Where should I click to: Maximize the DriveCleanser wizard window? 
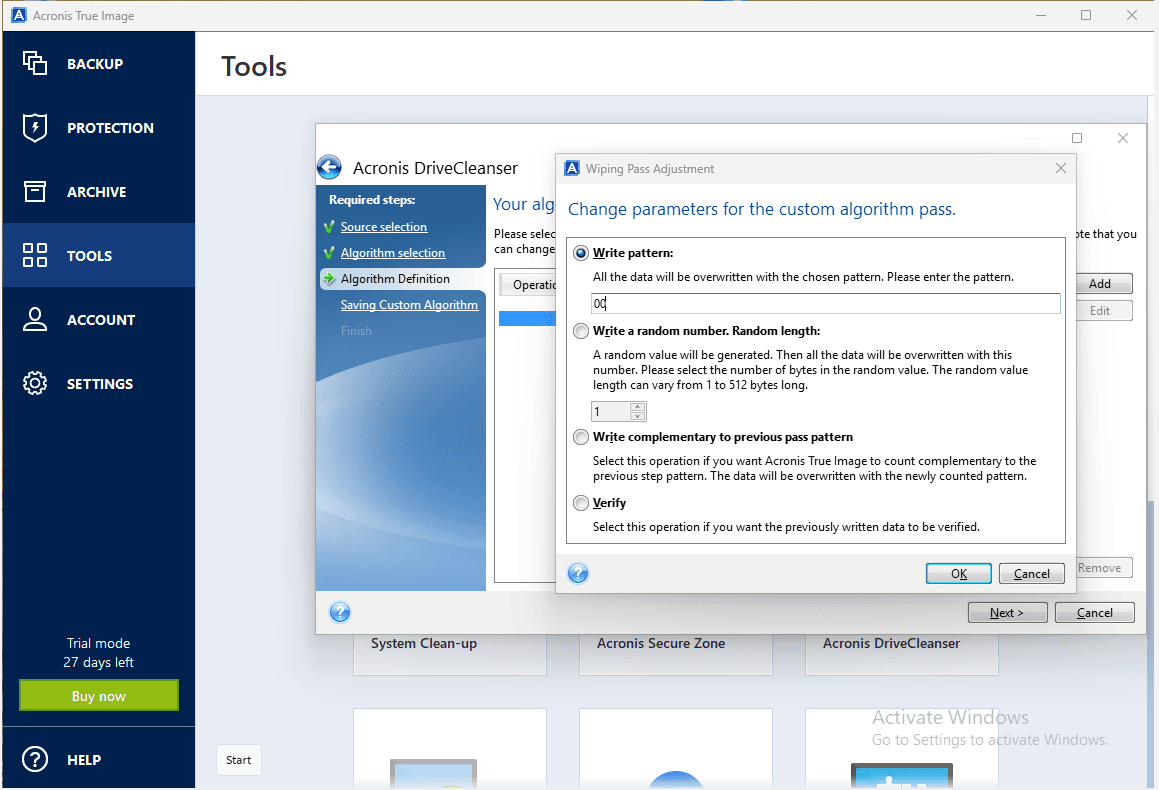[1077, 138]
